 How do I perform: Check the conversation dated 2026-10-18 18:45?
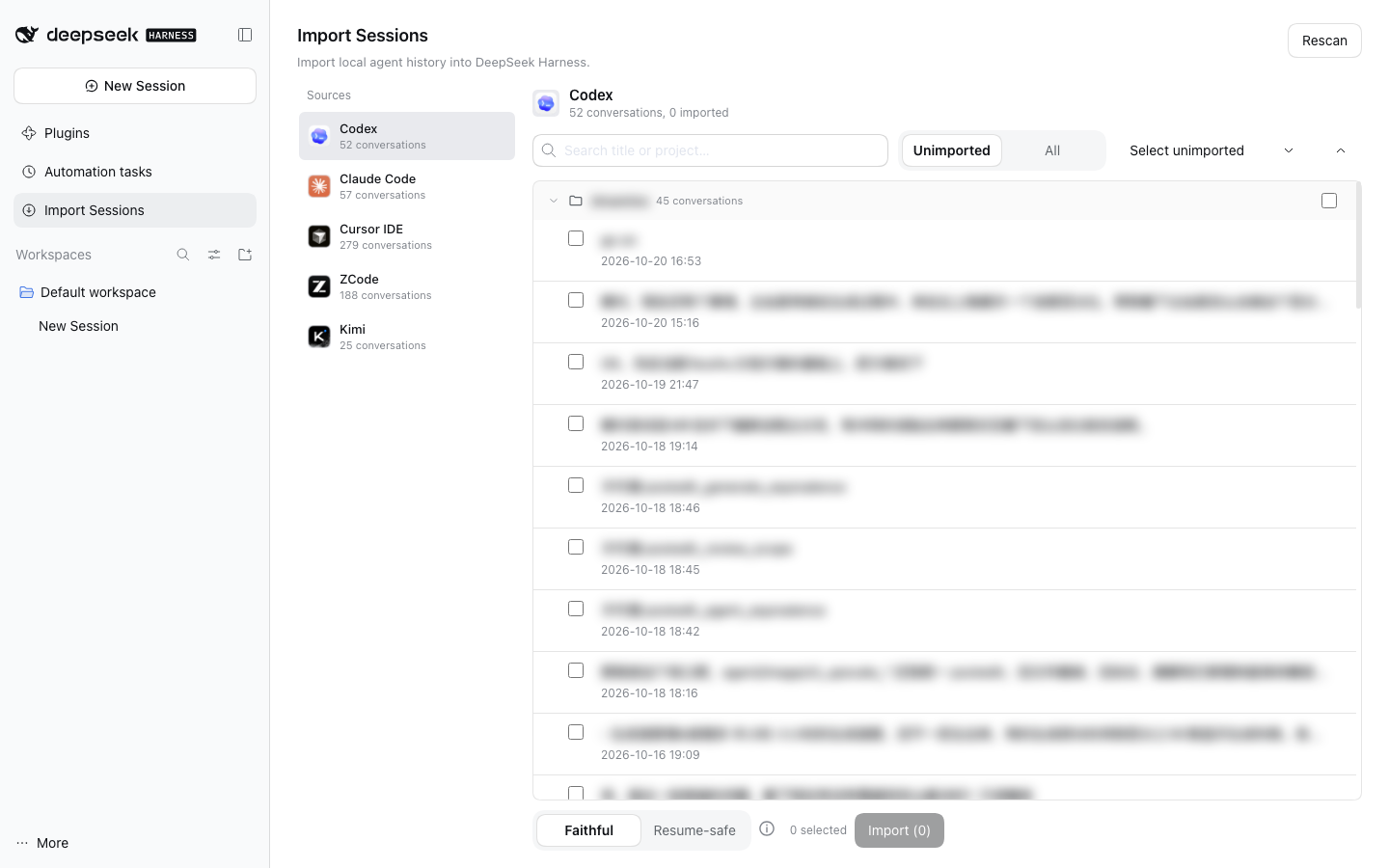[x=576, y=547]
